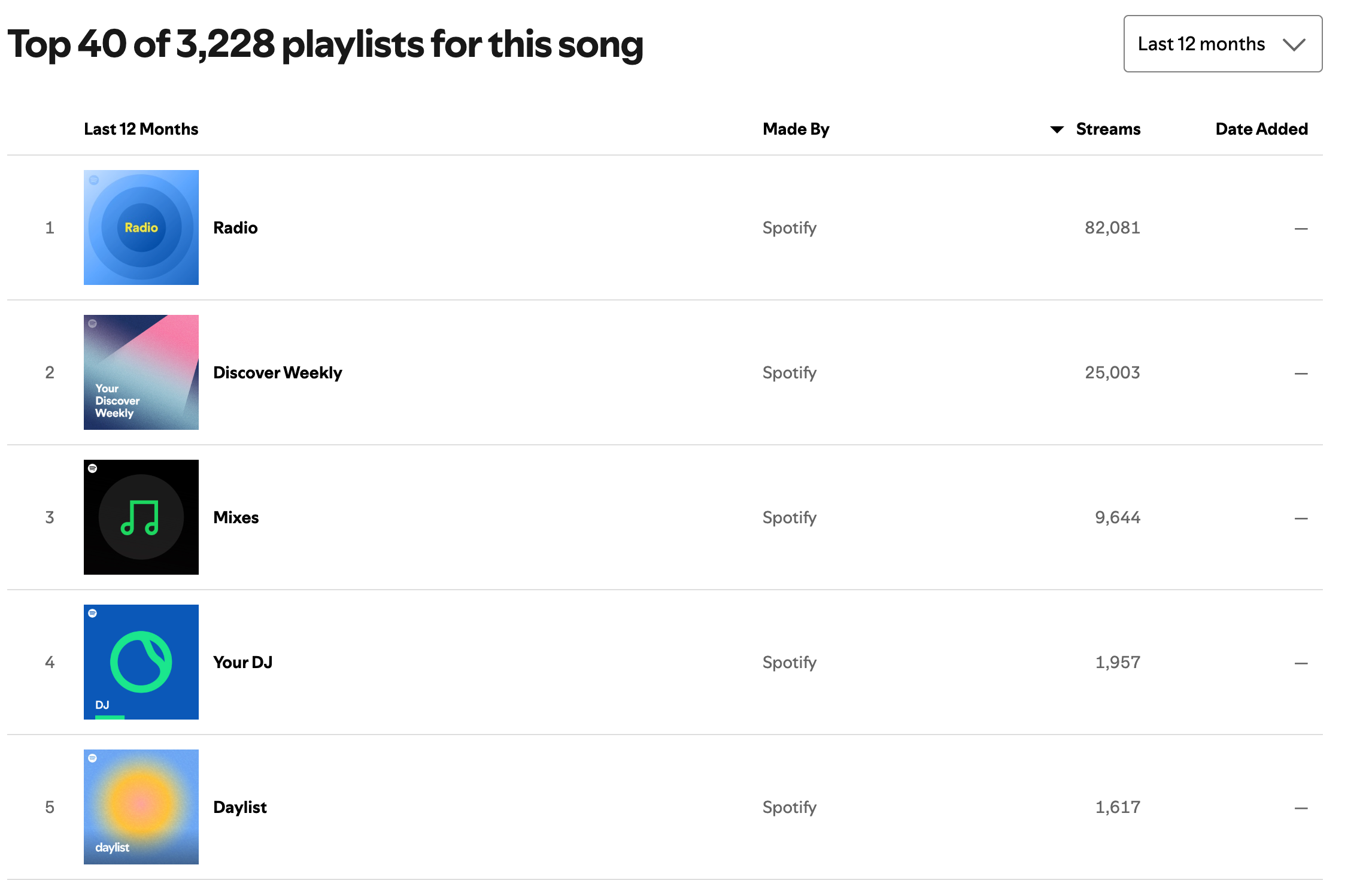The width and height of the screenshot is (1372, 880).
Task: Open the Daylist cover thumbnail
Action: (141, 806)
